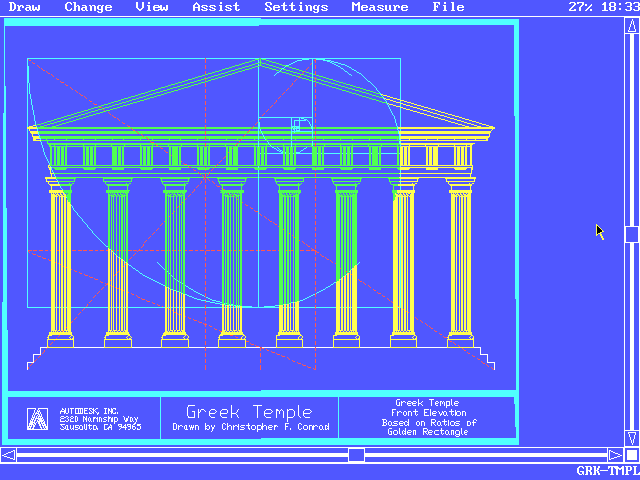This screenshot has width=640, height=480.
Task: Select the "Greek Temple" title text
Action: coord(249,412)
